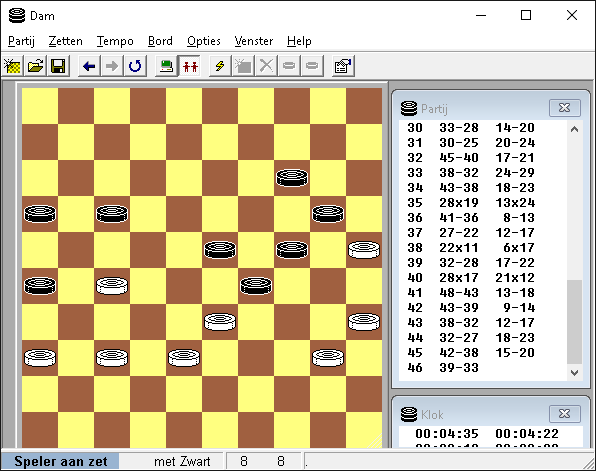Click the yellow lightning bolt icon
Viewport: 596px width, 471px height.
click(220, 66)
